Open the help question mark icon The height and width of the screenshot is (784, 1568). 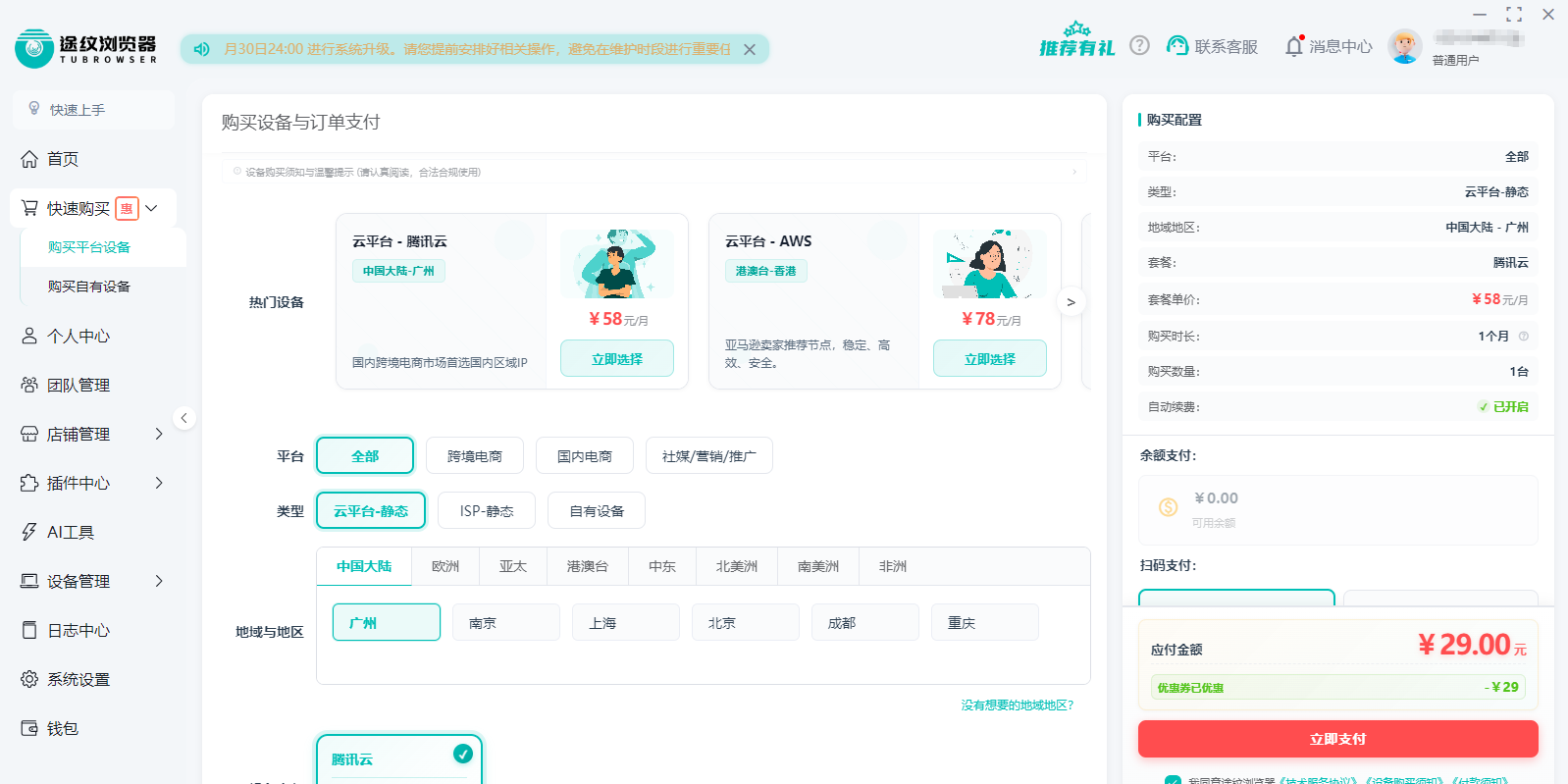point(1139,45)
